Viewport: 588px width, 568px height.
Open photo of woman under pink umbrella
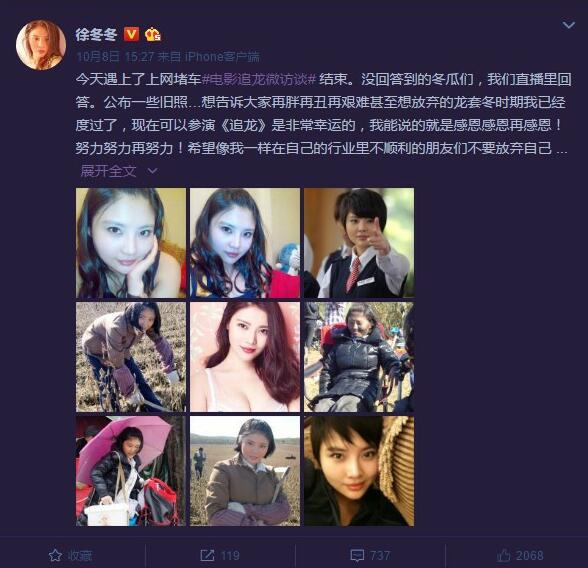coord(130,471)
